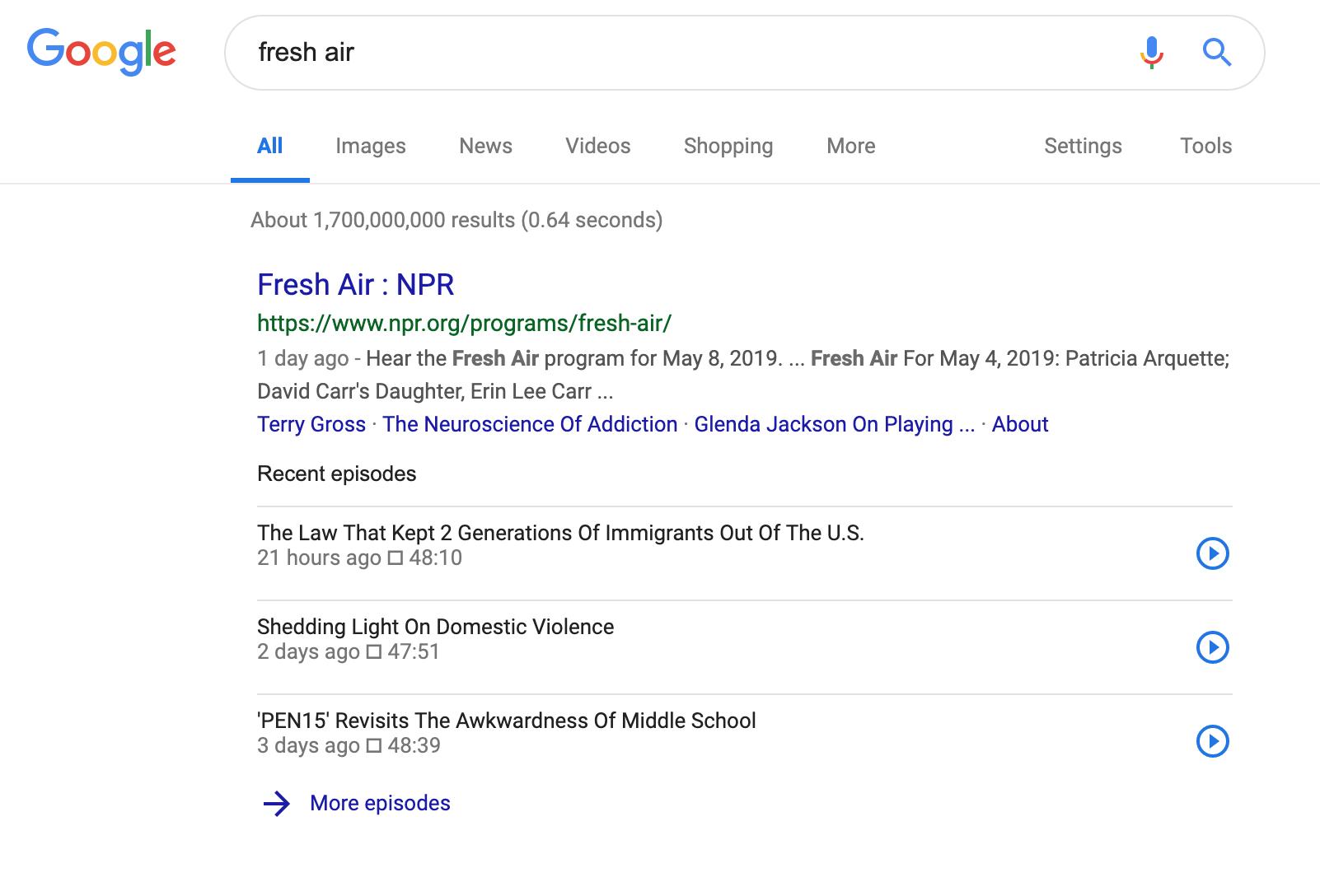Select episode title 'The Law That Kept 2 Generations'

[560, 534]
